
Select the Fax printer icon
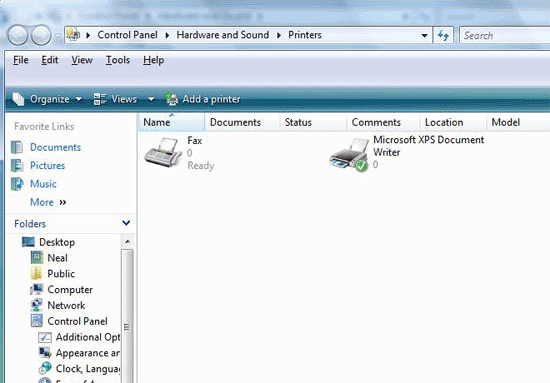coord(163,153)
